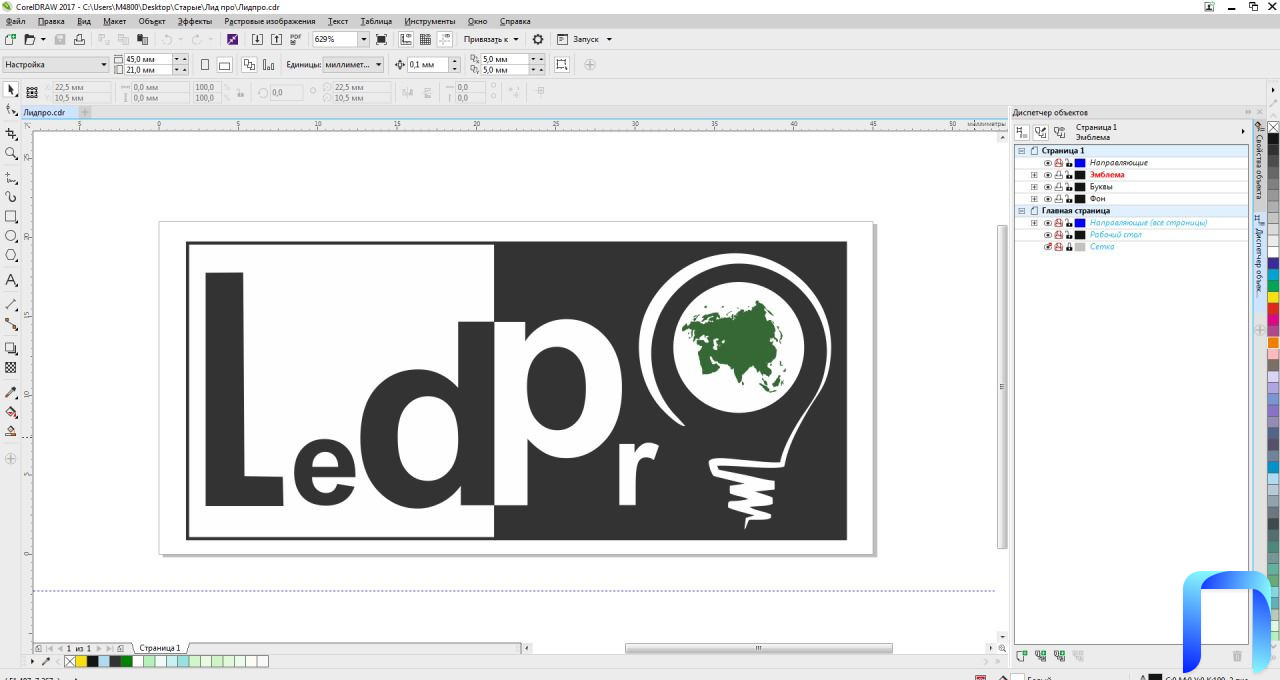Screen dimensions: 1280x680
Task: Click the Import icon
Action: tap(257, 39)
